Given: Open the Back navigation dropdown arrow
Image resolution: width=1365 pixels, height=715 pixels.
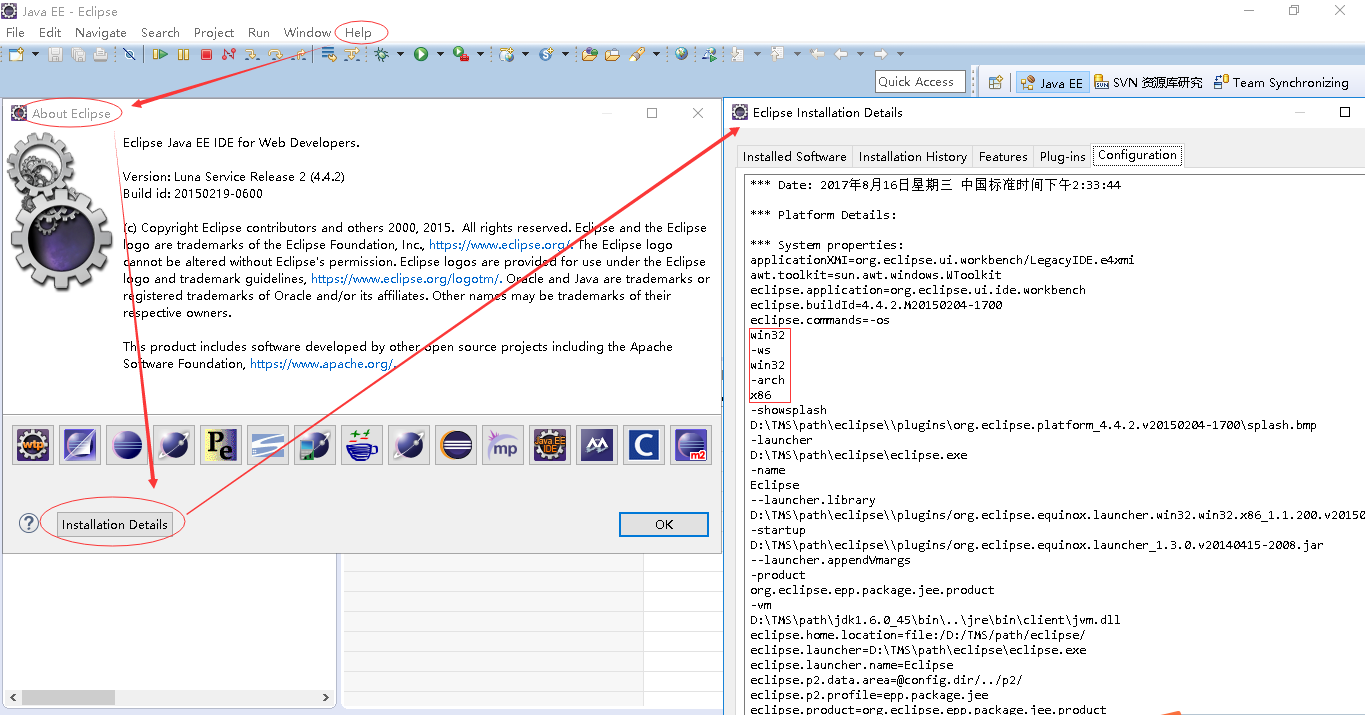Looking at the screenshot, I should (x=860, y=54).
